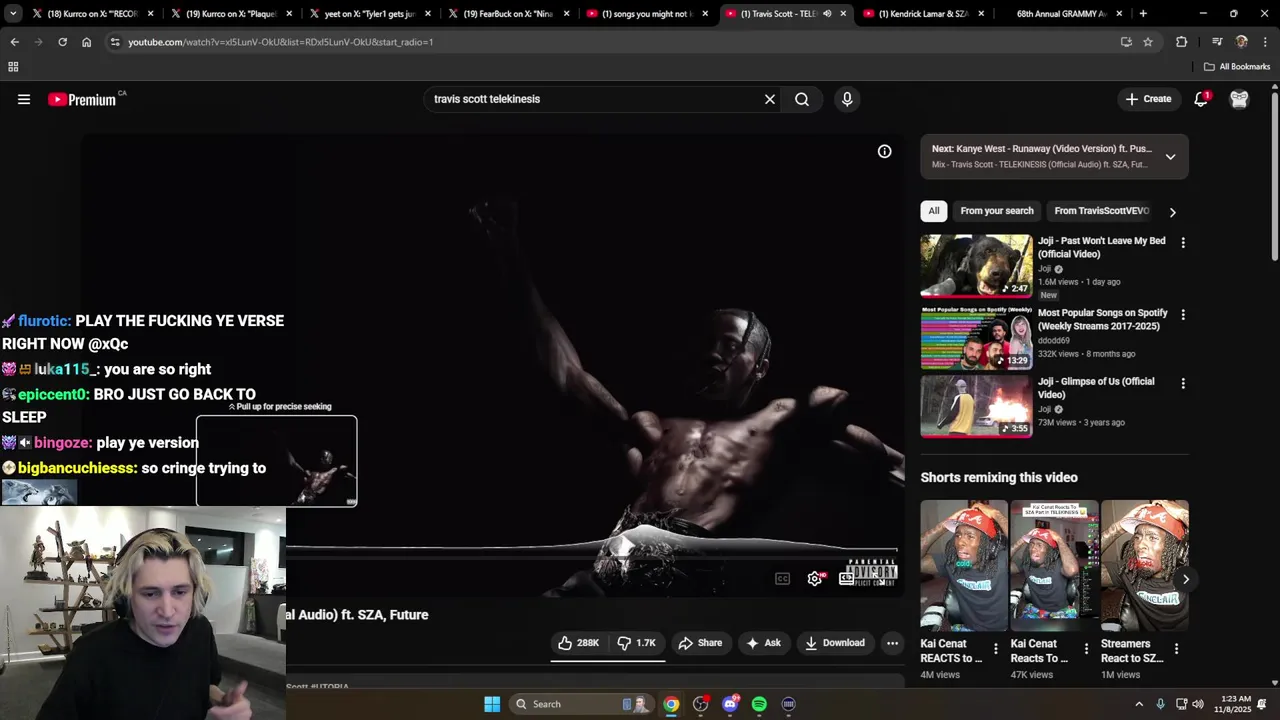The image size is (1280, 720).
Task: Clear the search text with the X
Action: coord(770,99)
